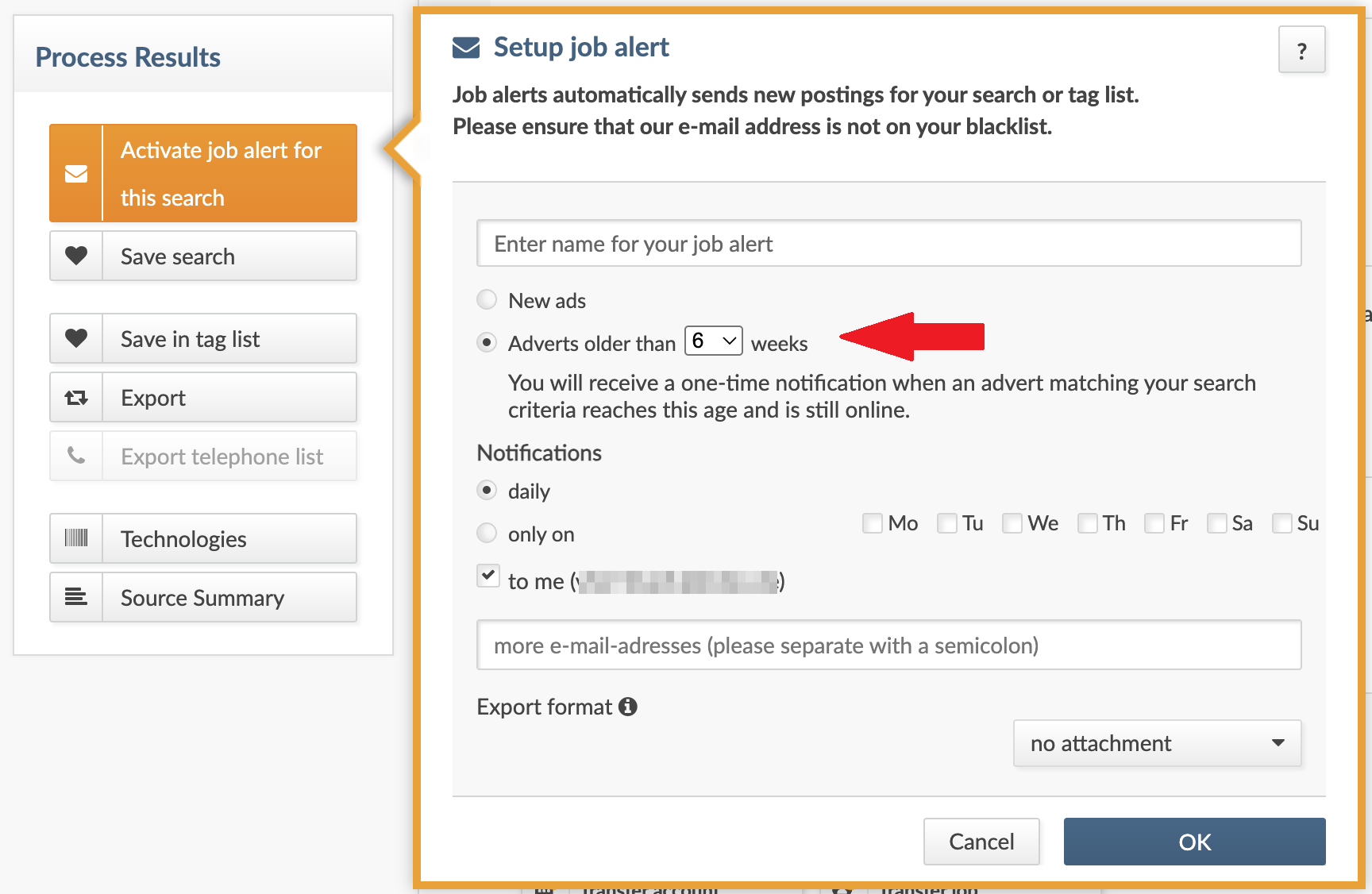Check the Sa weekday box
Screen dimensions: 1372x894
pyautogui.click(x=1217, y=523)
